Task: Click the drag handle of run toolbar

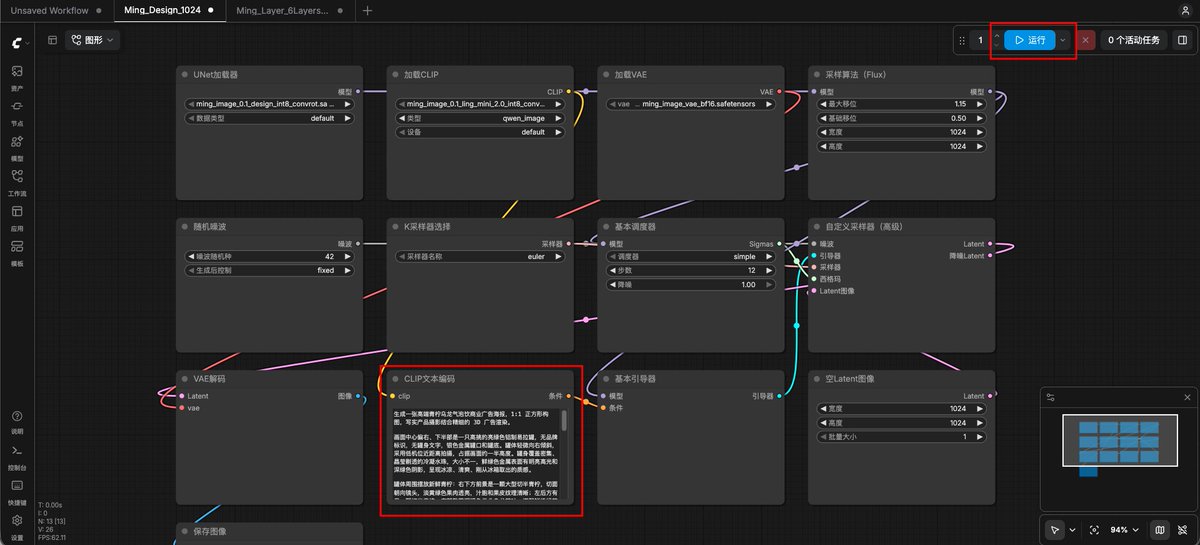Action: pyautogui.click(x=962, y=40)
